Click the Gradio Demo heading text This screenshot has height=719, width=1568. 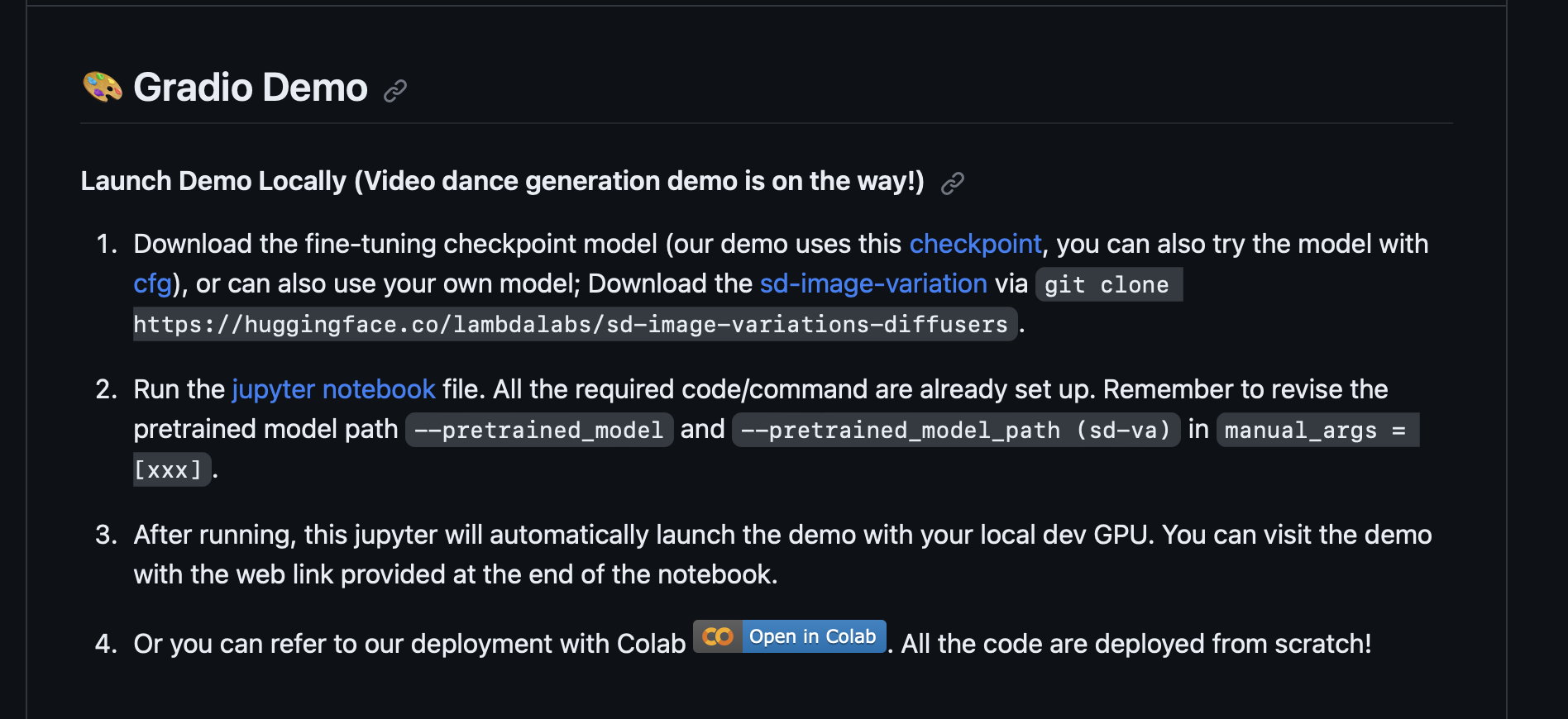click(251, 88)
